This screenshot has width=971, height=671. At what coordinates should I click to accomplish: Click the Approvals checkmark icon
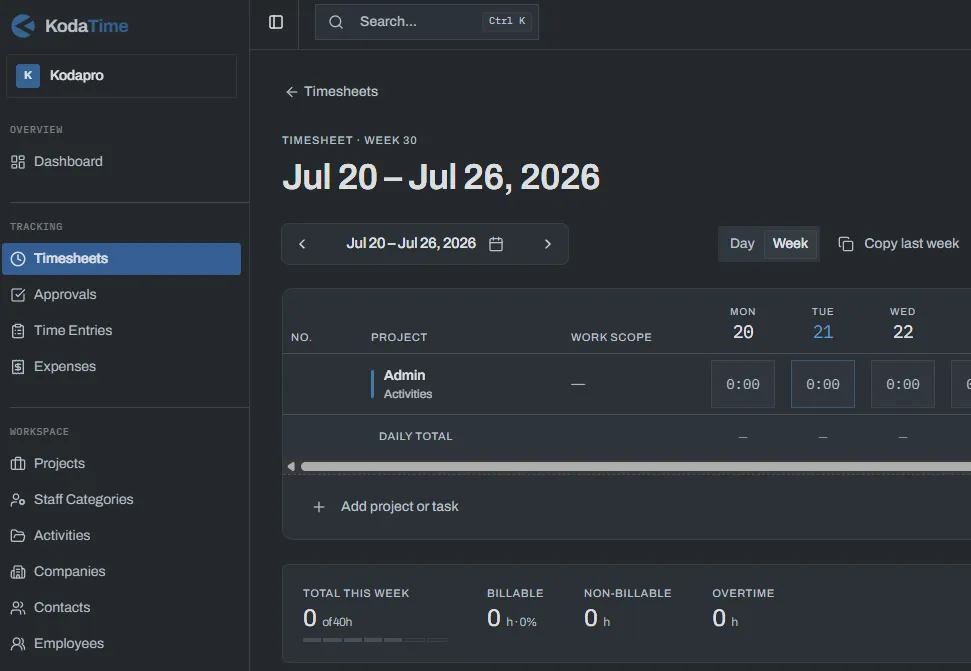pyautogui.click(x=18, y=295)
